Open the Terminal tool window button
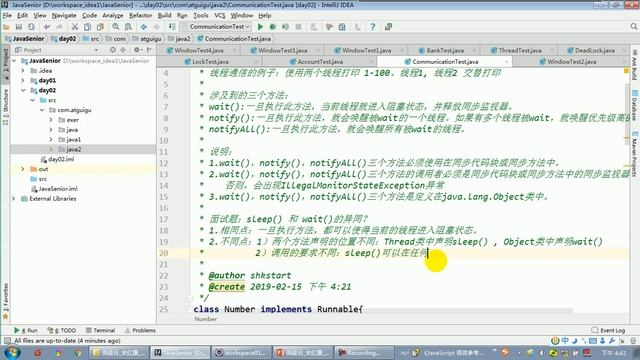 100,330
